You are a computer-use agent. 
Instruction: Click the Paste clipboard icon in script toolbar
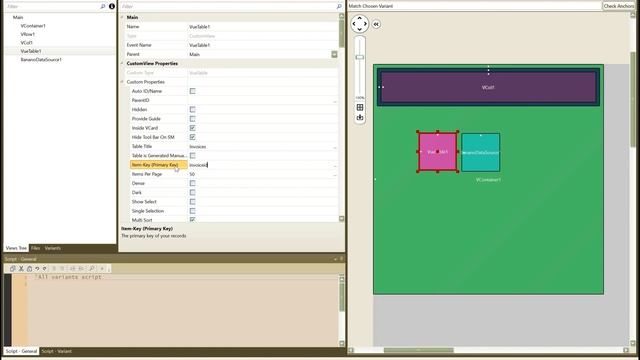click(x=29, y=269)
